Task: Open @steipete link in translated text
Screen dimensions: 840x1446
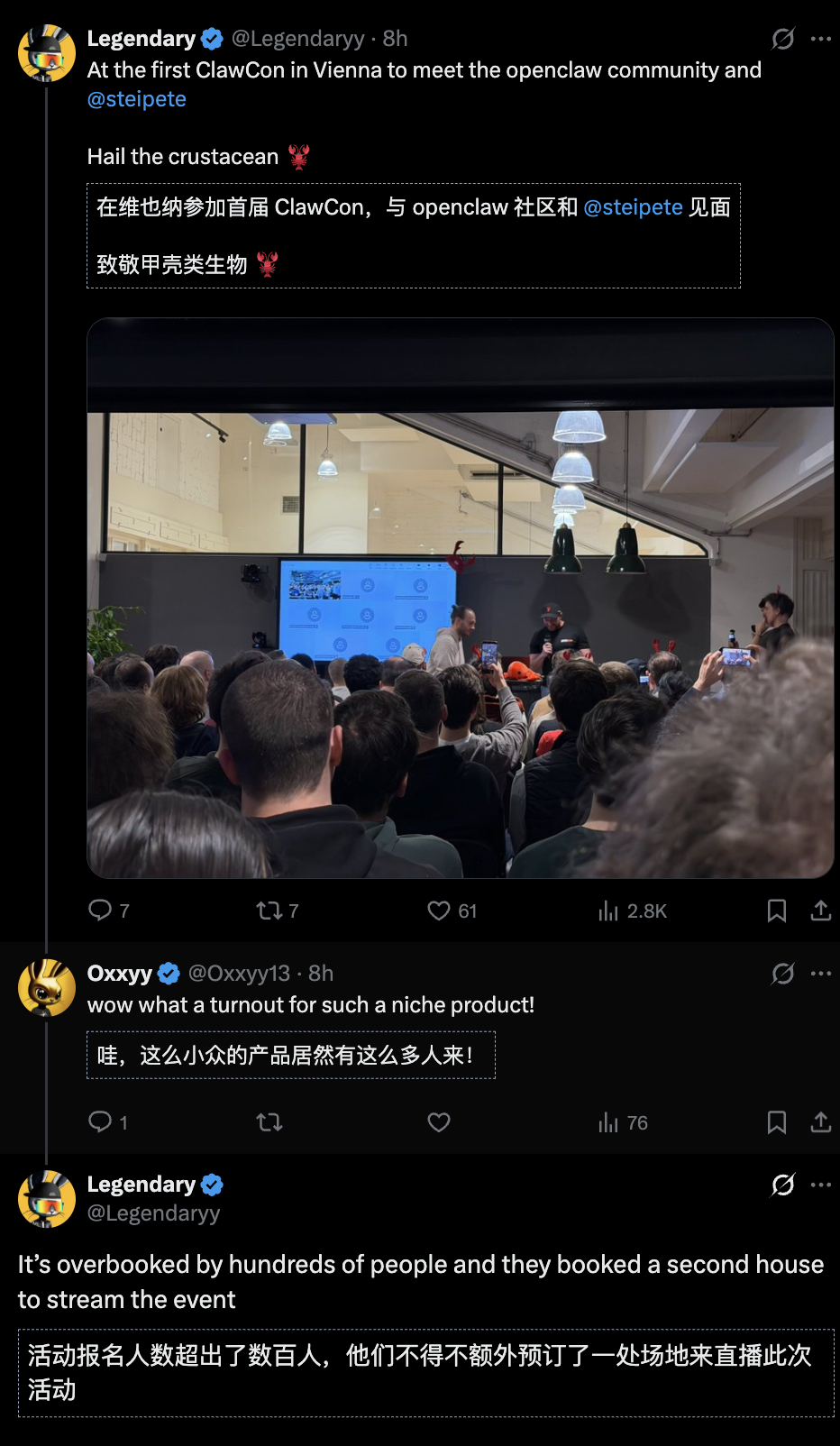Action: tap(633, 207)
